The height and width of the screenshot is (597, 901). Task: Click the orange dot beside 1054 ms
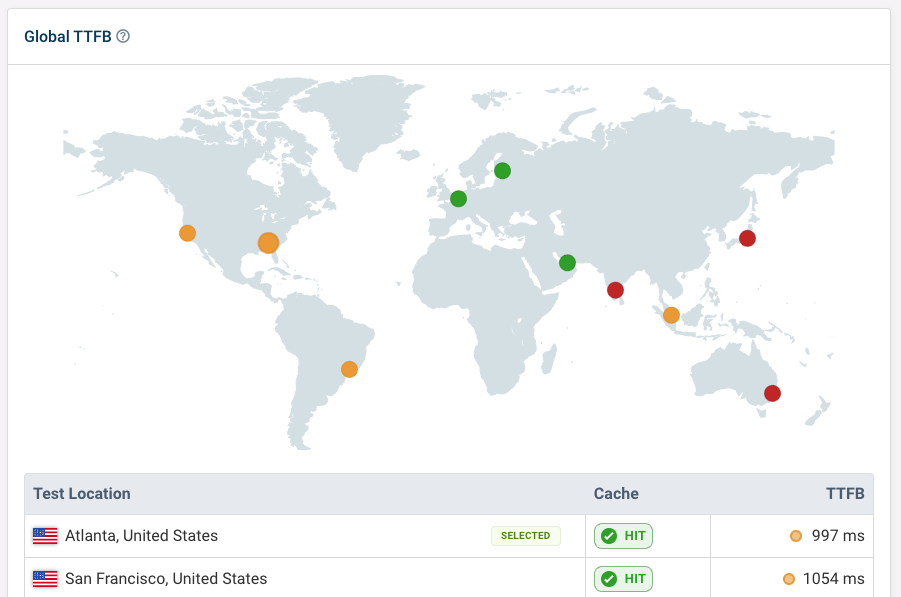789,579
